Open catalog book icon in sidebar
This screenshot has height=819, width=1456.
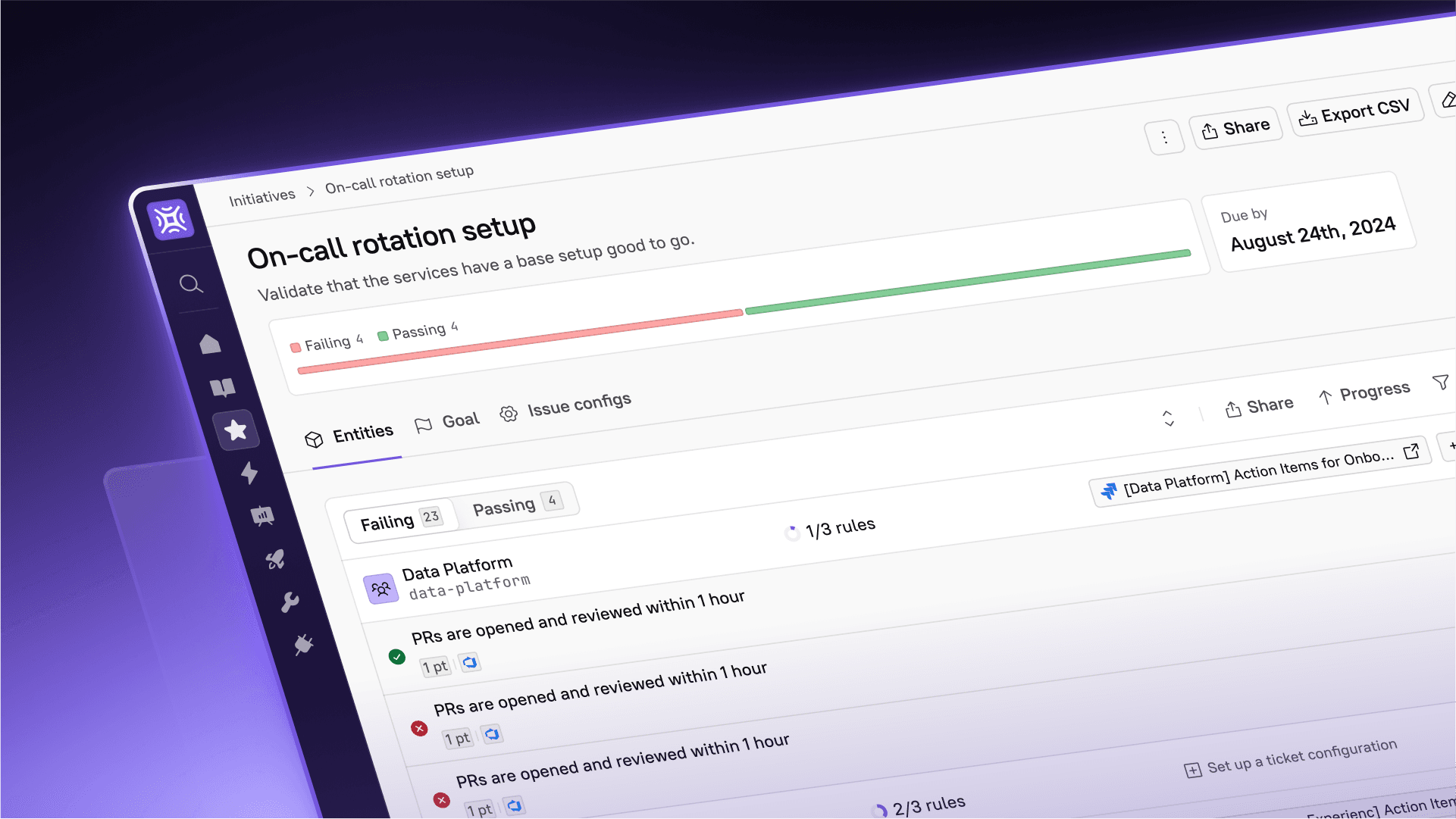pos(223,388)
